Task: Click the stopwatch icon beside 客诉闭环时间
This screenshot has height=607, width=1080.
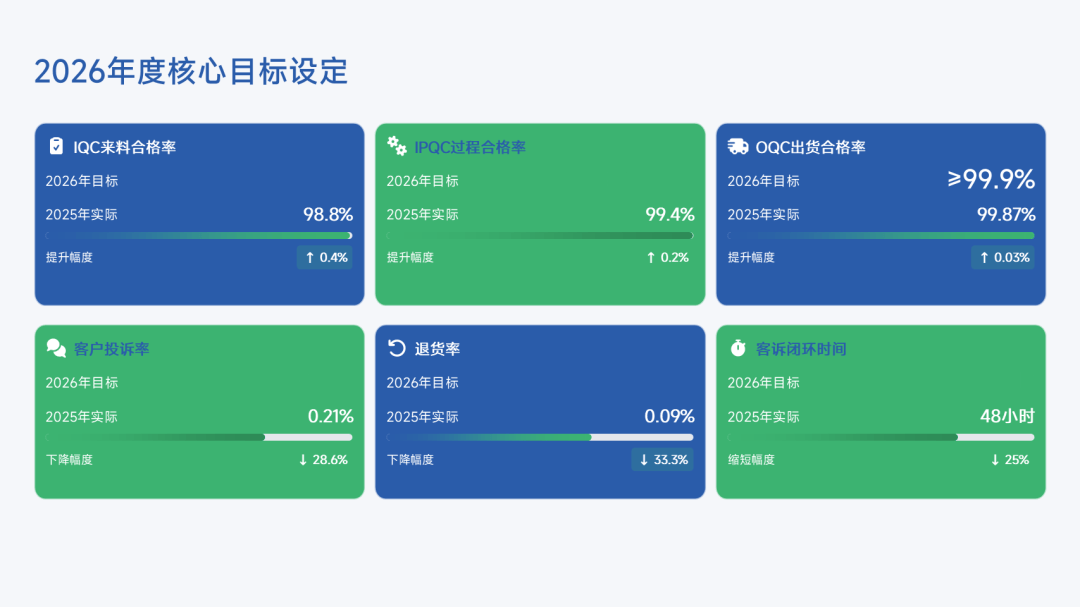Action: [738, 348]
